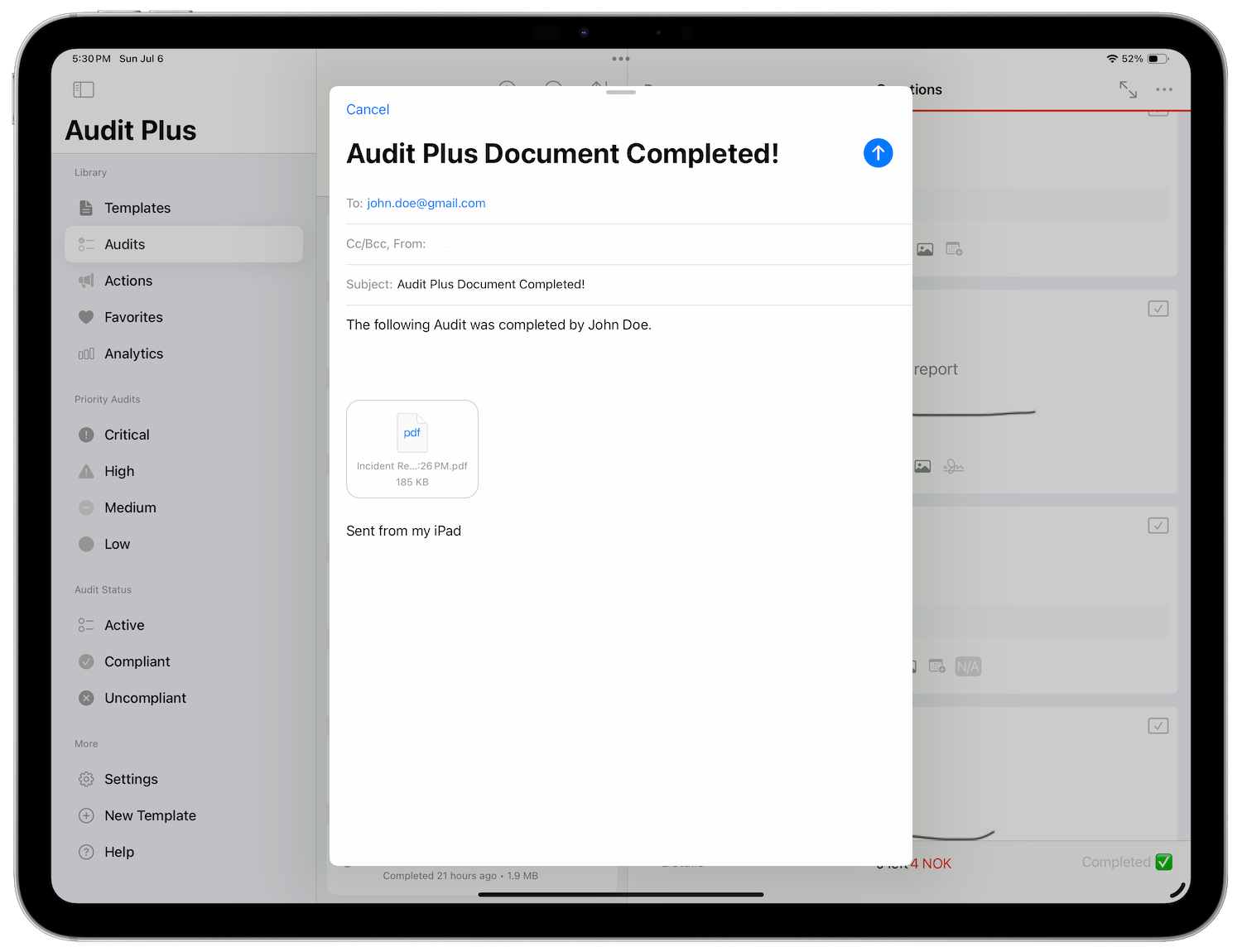The width and height of the screenshot is (1242, 952).
Task: Select the Medium priority filter
Action: click(x=184, y=507)
